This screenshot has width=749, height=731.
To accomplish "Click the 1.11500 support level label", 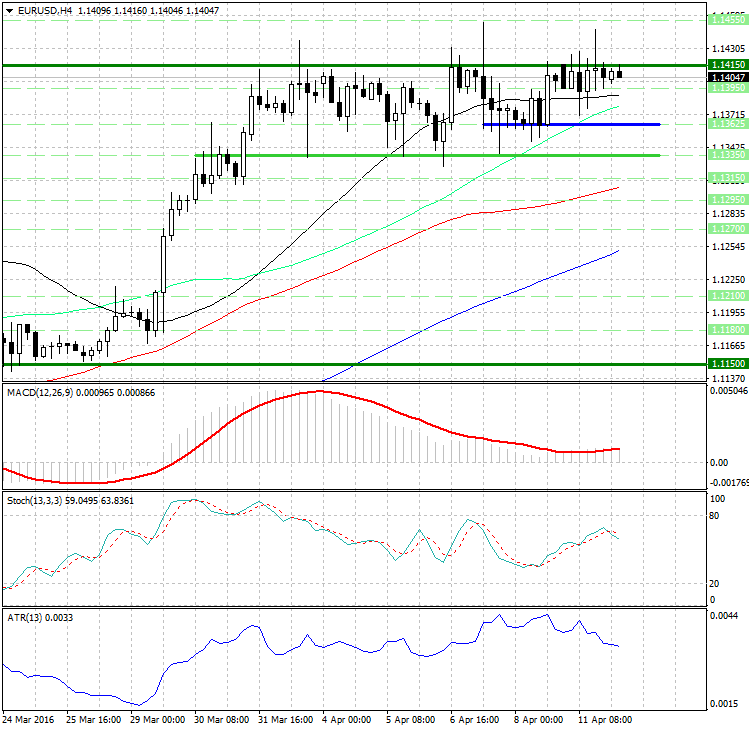I will coord(728,364).
